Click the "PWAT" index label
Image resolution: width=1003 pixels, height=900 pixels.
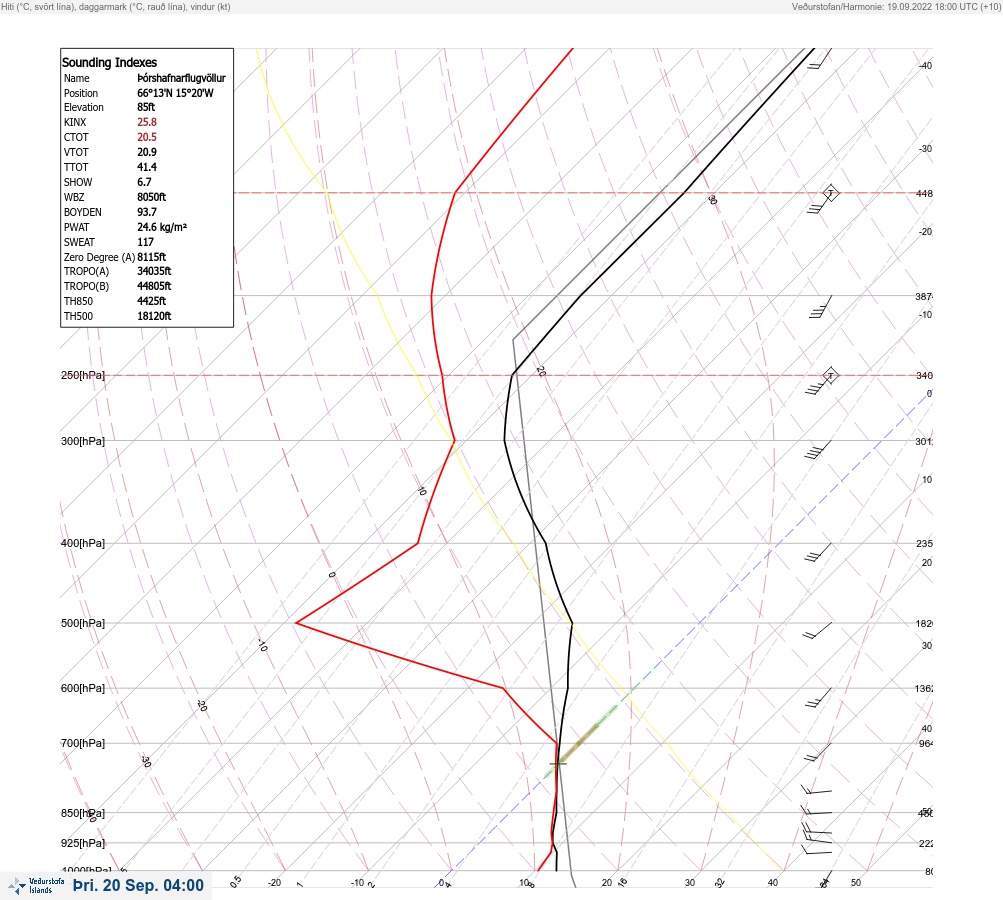coord(77,227)
